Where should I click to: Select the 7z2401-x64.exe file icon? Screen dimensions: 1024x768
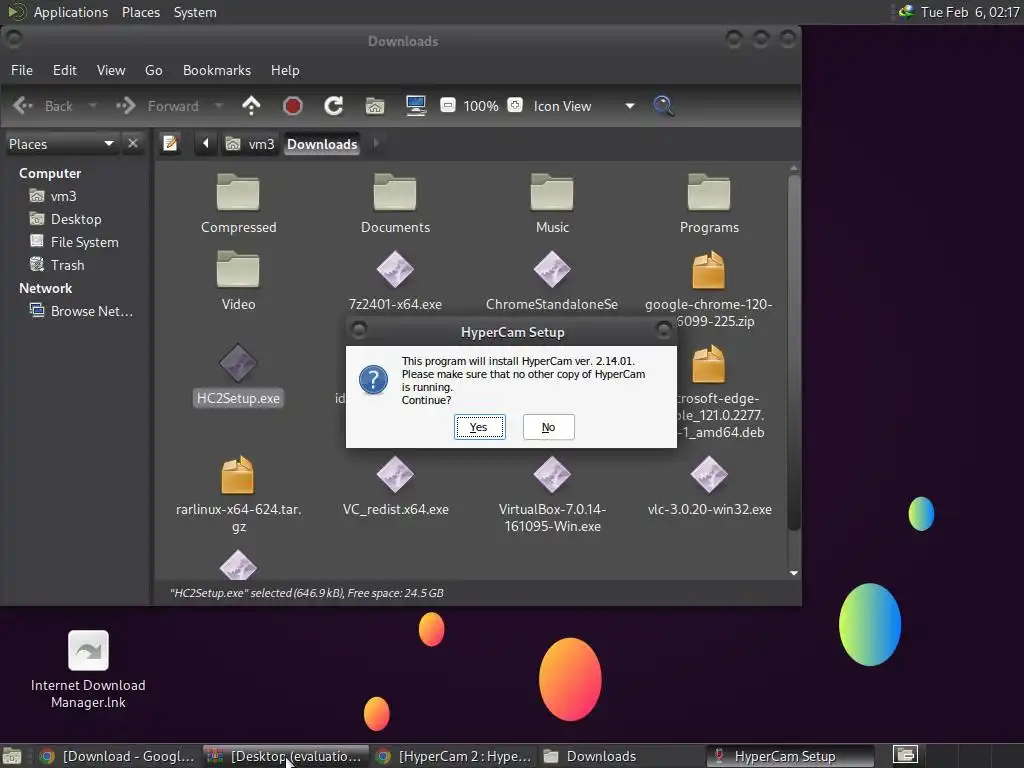pos(395,269)
